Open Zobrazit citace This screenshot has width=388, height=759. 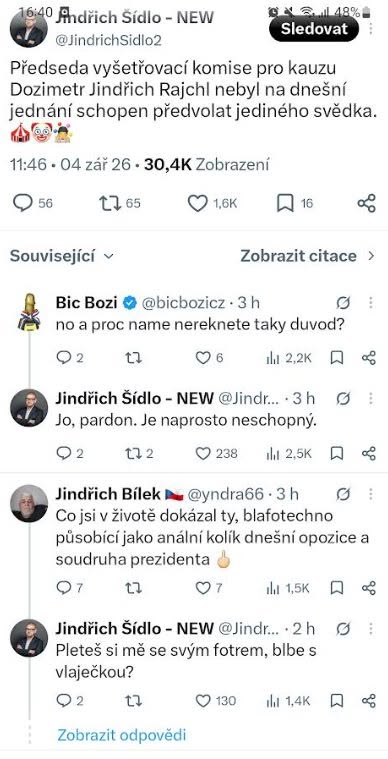click(308, 256)
